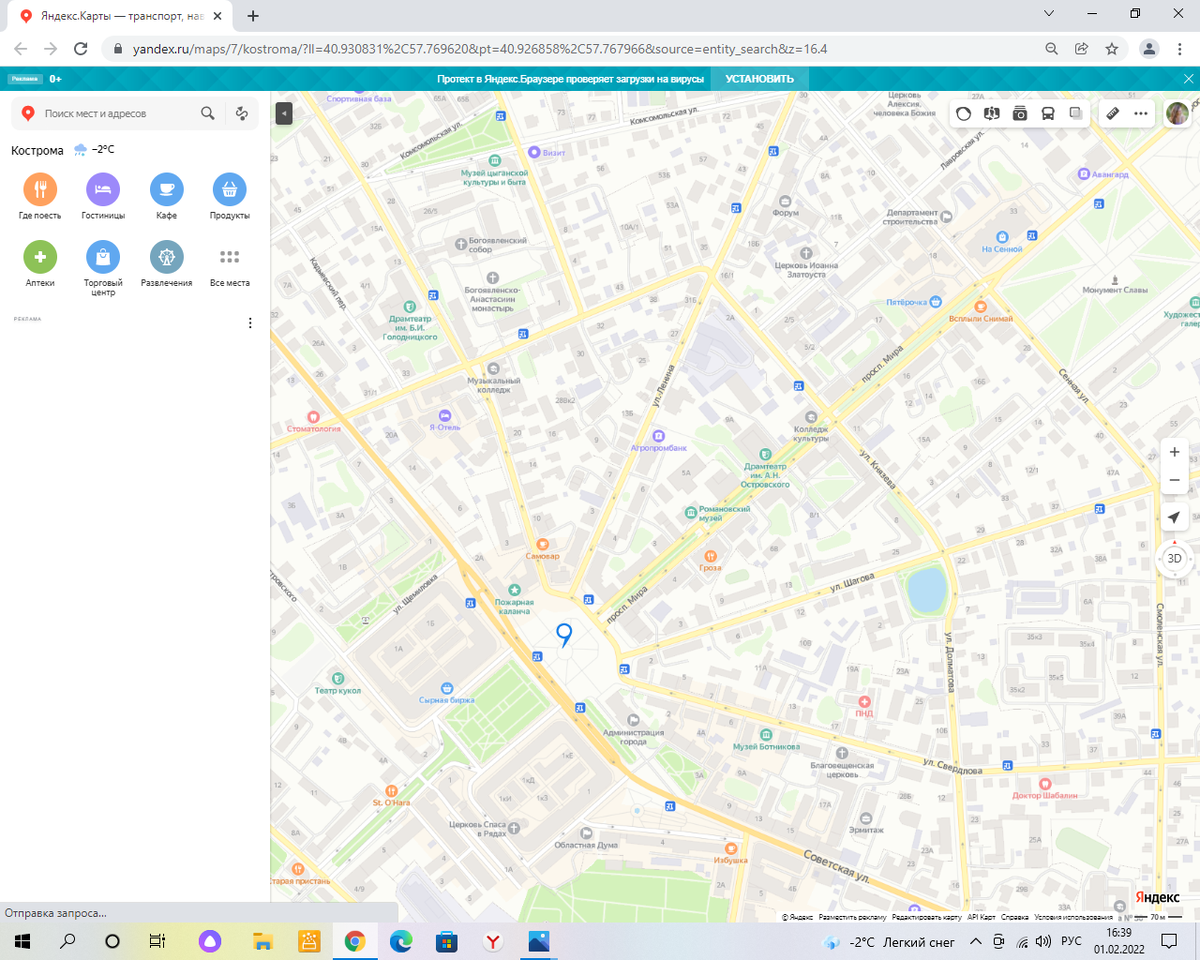Click the 'Гроза' restaurant marker
Viewport: 1200px width, 960px height.
click(x=710, y=556)
